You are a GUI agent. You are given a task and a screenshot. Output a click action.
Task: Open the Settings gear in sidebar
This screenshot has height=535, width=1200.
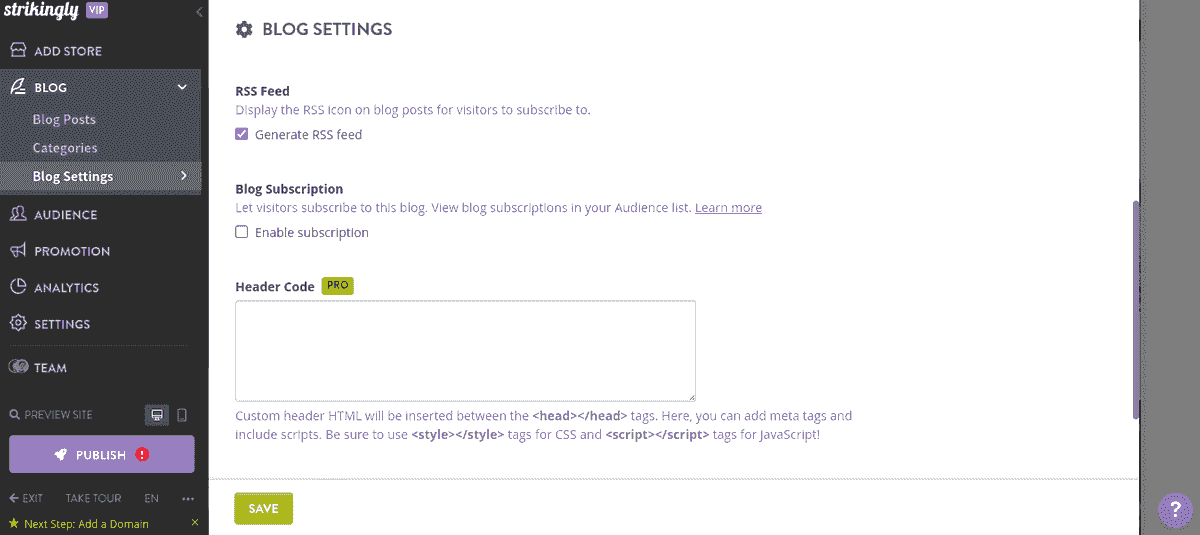pos(18,324)
